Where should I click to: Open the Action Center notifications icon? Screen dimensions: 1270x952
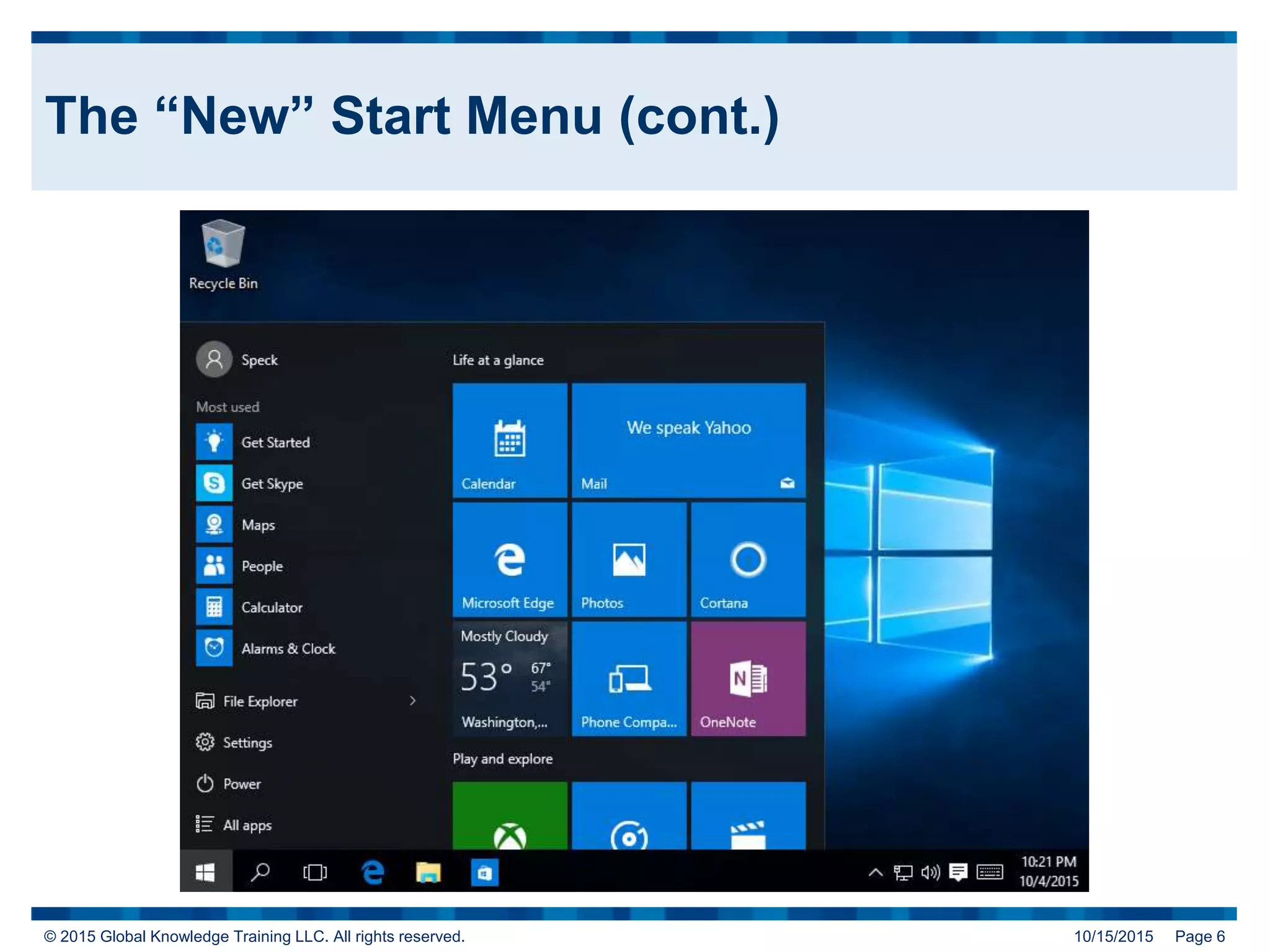pyautogui.click(x=958, y=873)
